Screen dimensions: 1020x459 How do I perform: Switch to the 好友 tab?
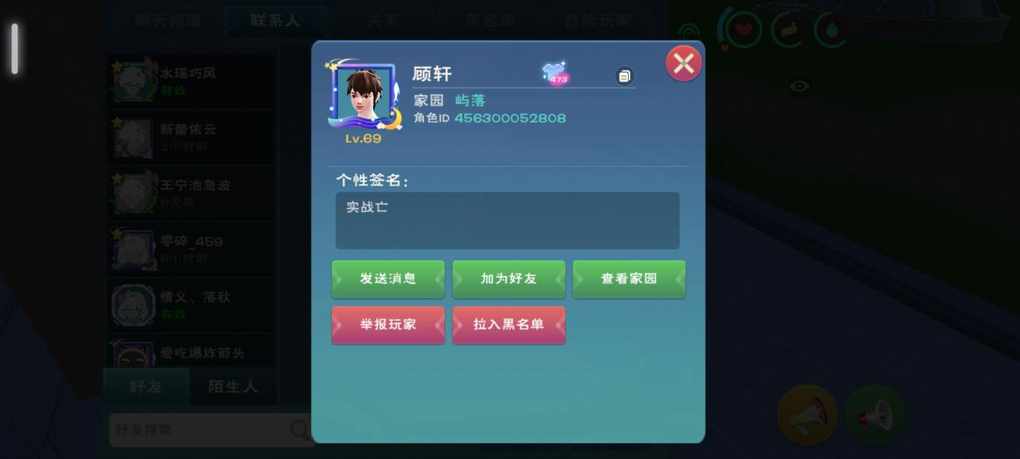click(146, 387)
